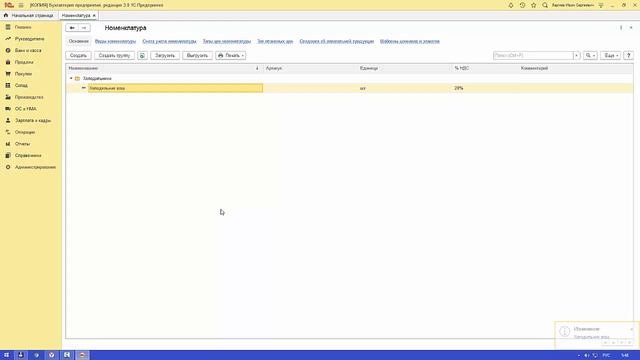The width and height of the screenshot is (640, 360).
Task: Click the Комментарий column header
Action: pos(576,68)
